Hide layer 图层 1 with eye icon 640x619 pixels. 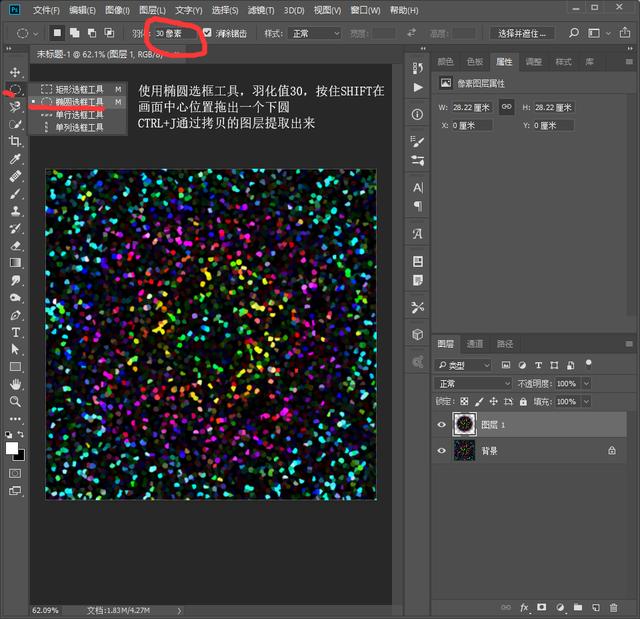pos(442,424)
